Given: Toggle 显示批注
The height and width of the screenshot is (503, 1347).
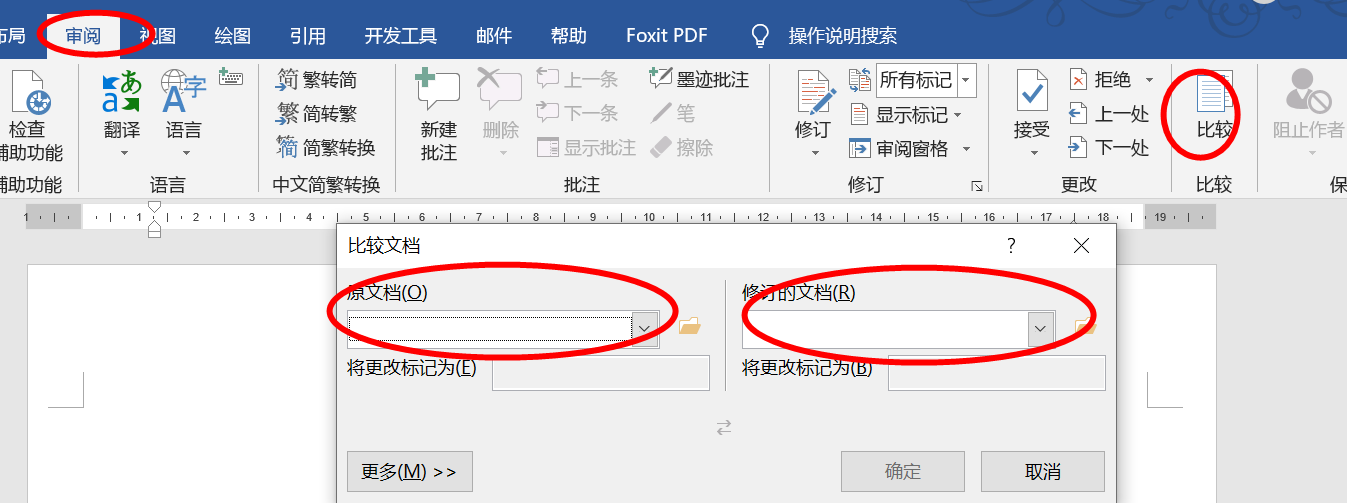Looking at the screenshot, I should 586,147.
